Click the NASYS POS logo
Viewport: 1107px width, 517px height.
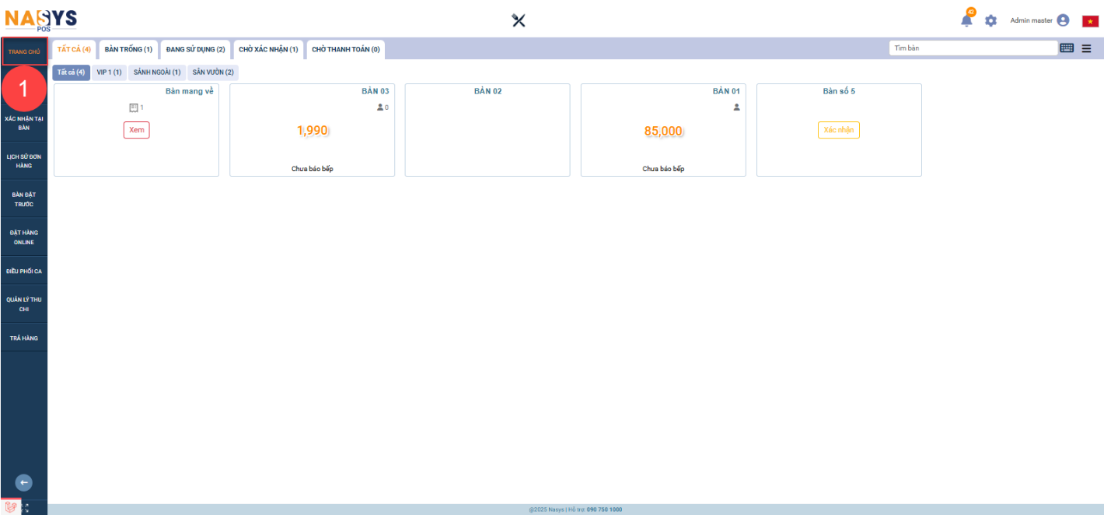40,19
